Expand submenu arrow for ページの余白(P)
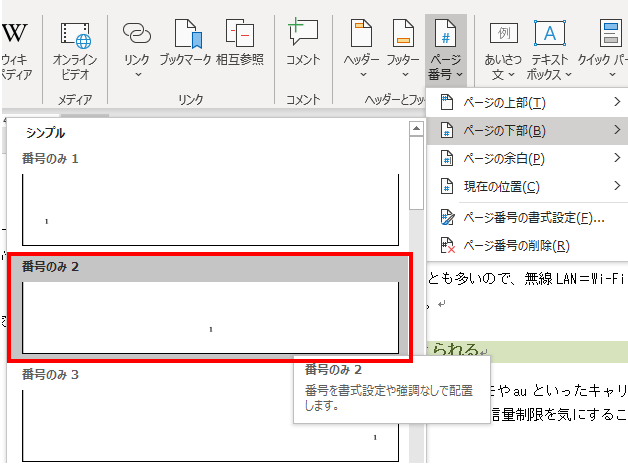The width and height of the screenshot is (628, 469). click(x=617, y=158)
